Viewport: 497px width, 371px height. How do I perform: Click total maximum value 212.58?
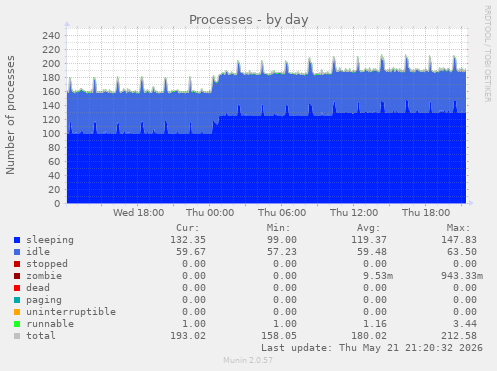tap(459, 336)
